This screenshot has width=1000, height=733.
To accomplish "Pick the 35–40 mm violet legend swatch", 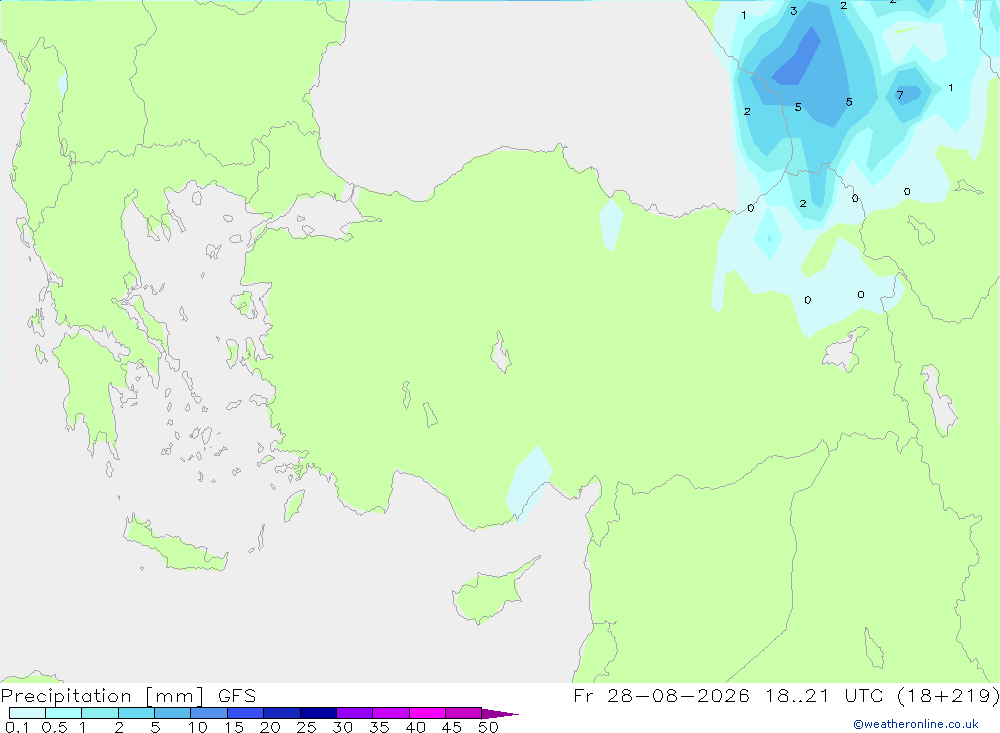I will tap(390, 713).
